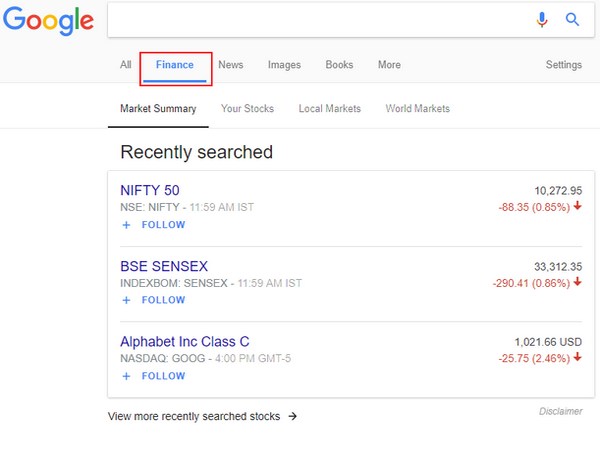Viewport: 600px width, 450px height.
Task: Open the Settings menu
Action: click(563, 65)
